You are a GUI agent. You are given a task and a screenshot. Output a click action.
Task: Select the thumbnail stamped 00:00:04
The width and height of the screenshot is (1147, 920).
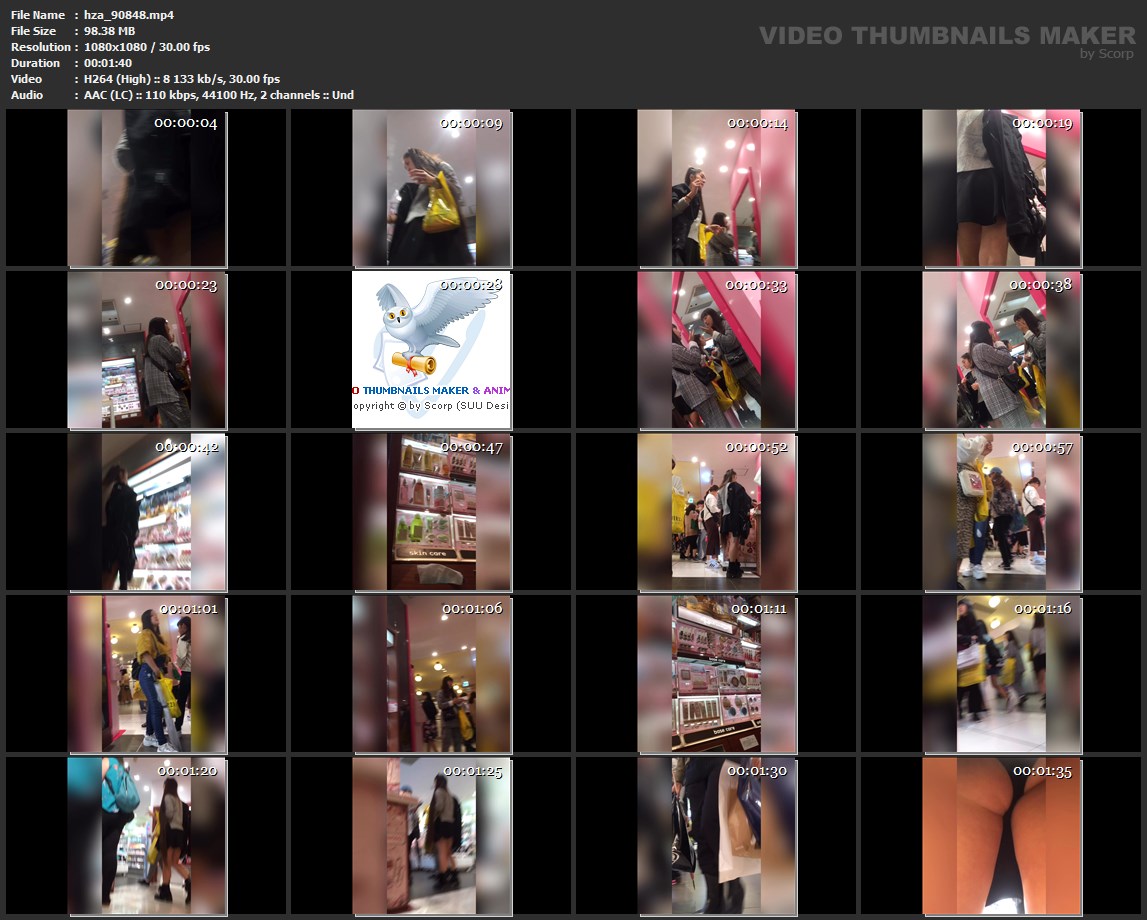pyautogui.click(x=147, y=189)
